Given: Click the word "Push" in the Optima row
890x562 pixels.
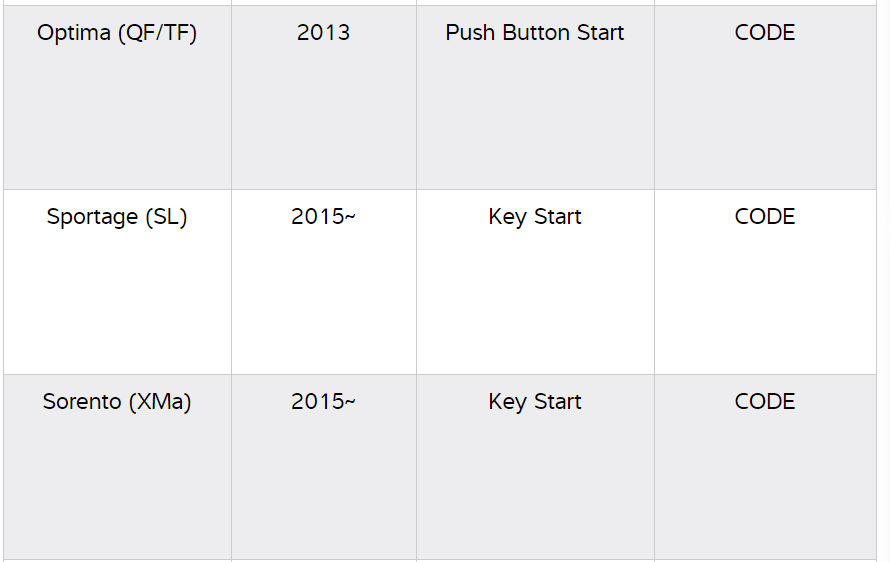Looking at the screenshot, I should [469, 33].
